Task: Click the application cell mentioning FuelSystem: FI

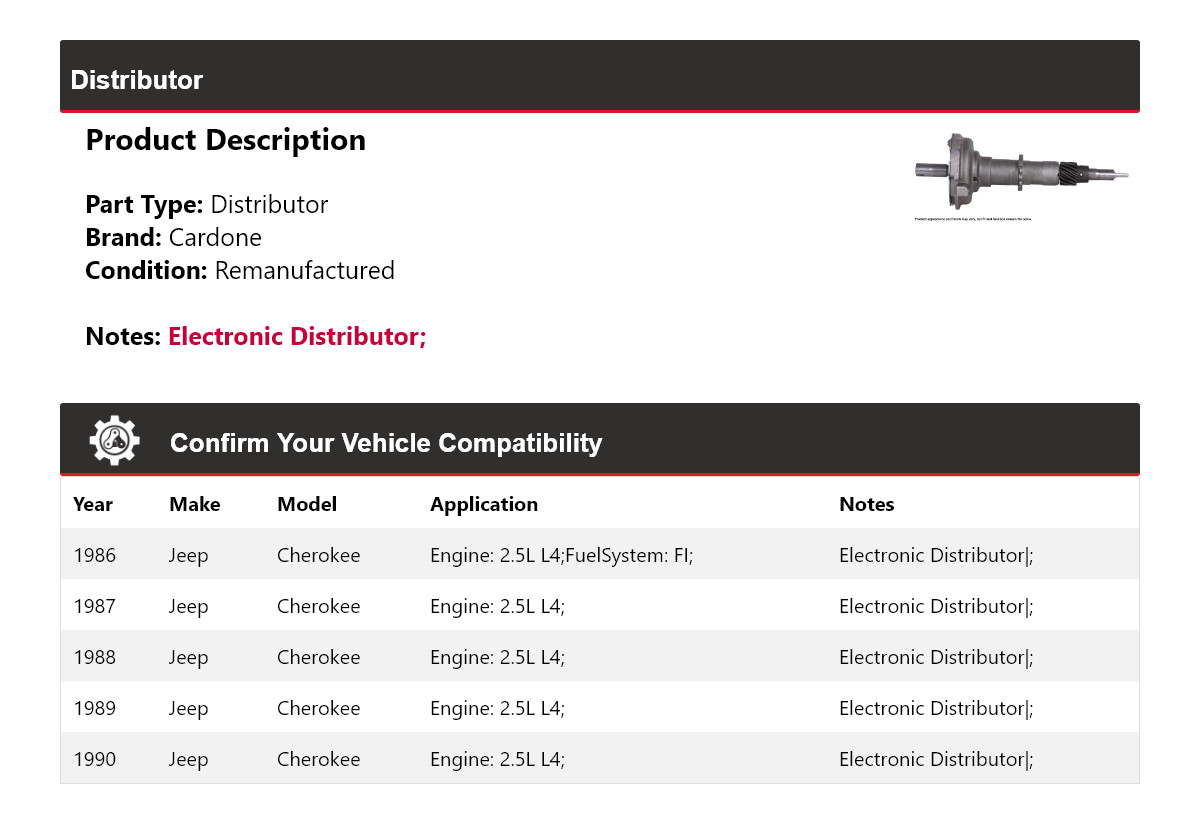Action: pyautogui.click(x=561, y=555)
